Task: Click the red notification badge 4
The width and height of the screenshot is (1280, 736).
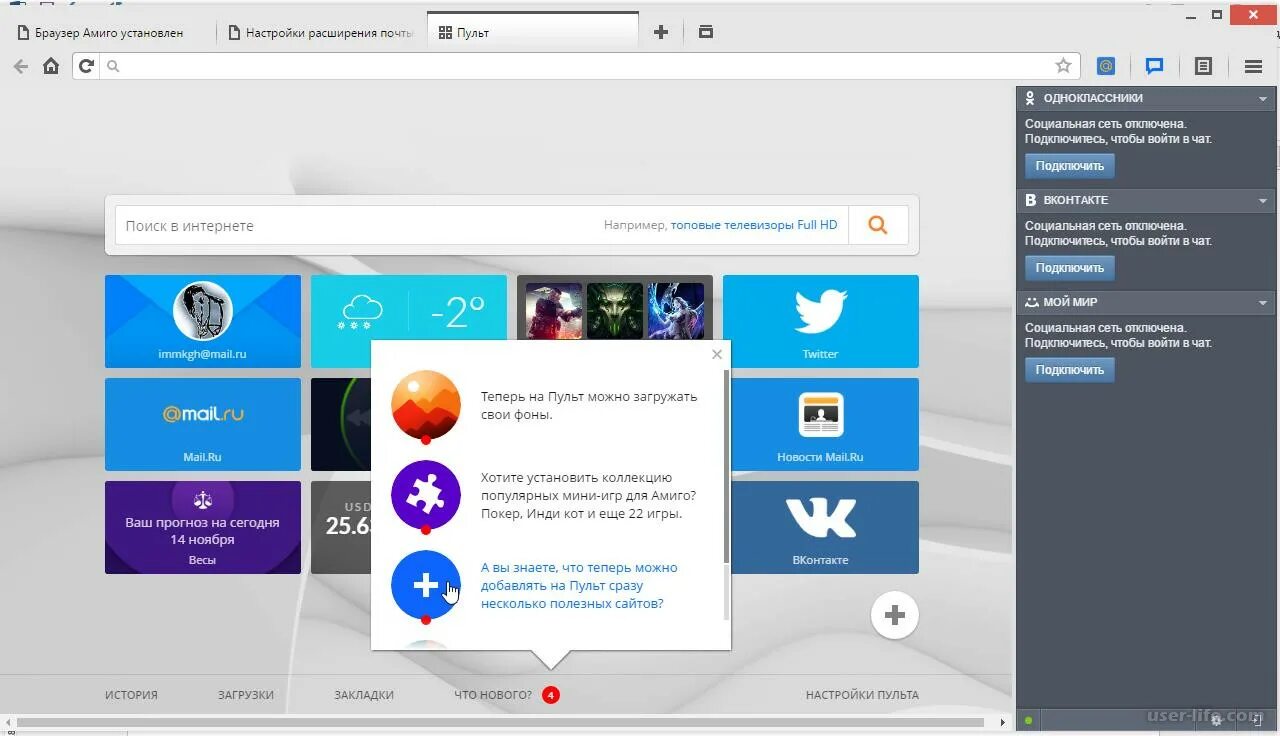Action: click(x=551, y=695)
